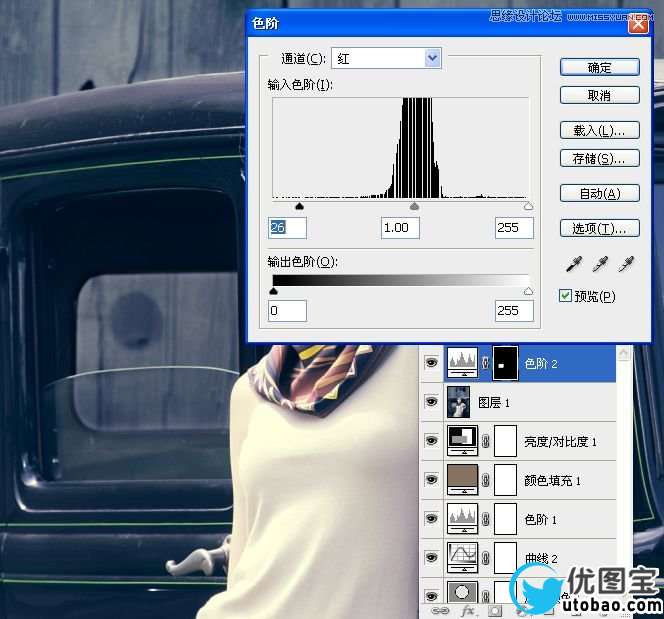664x619 pixels.
Task: Toggle visibility of the 色阶 2 layer
Action: (431, 364)
